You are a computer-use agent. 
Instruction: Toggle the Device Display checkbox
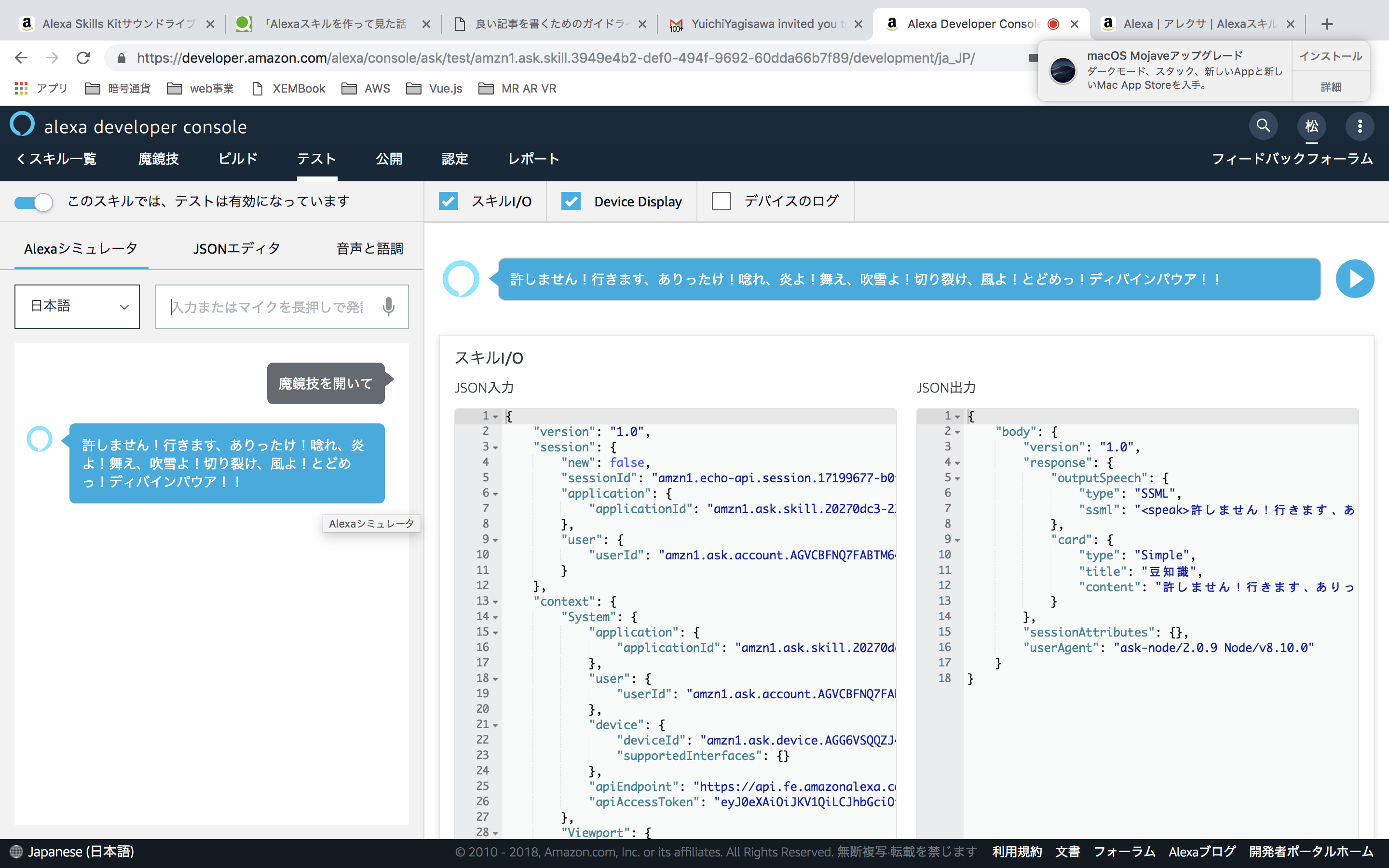point(570,201)
